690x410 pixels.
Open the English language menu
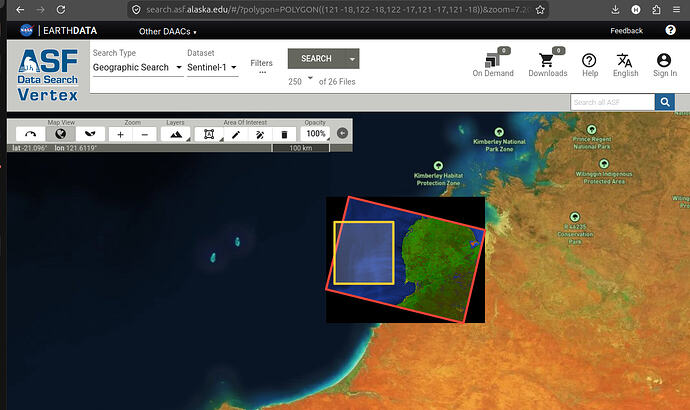coord(625,65)
